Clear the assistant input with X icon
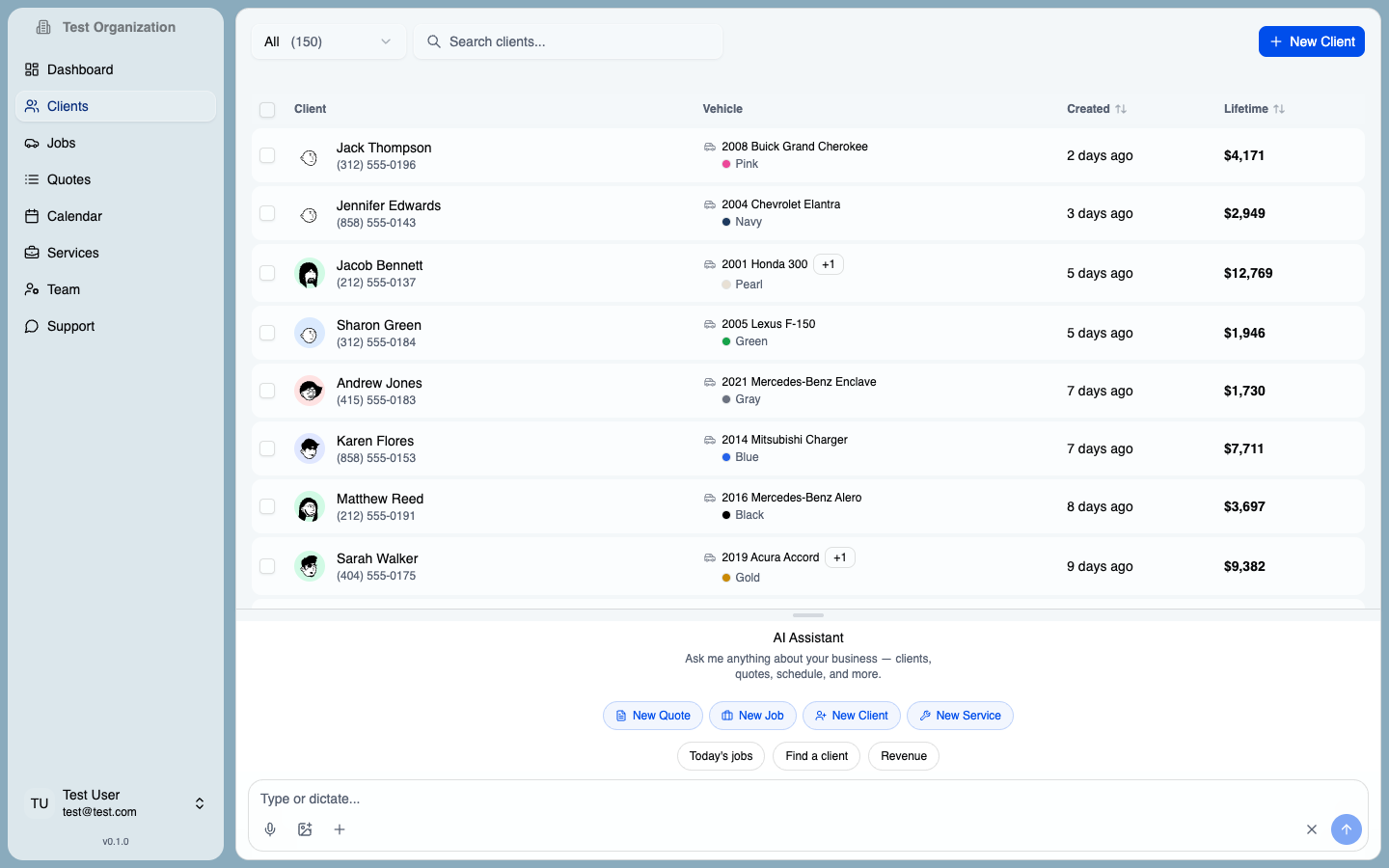Viewport: 1389px width, 868px height. pos(1312,829)
